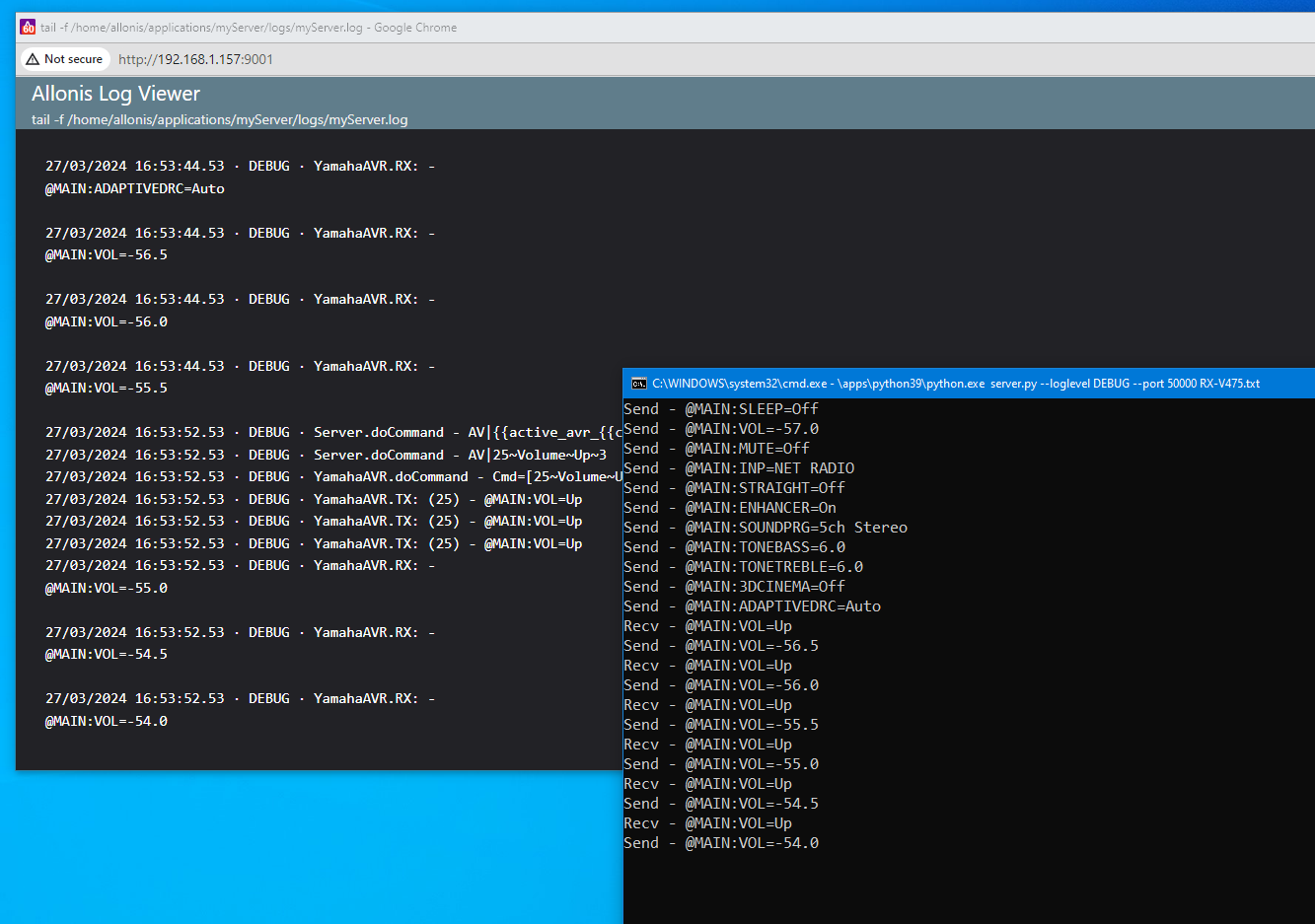1315x924 pixels.
Task: Select log line @MAIN:VOL=-56.5 in the log viewer
Action: coord(107,254)
